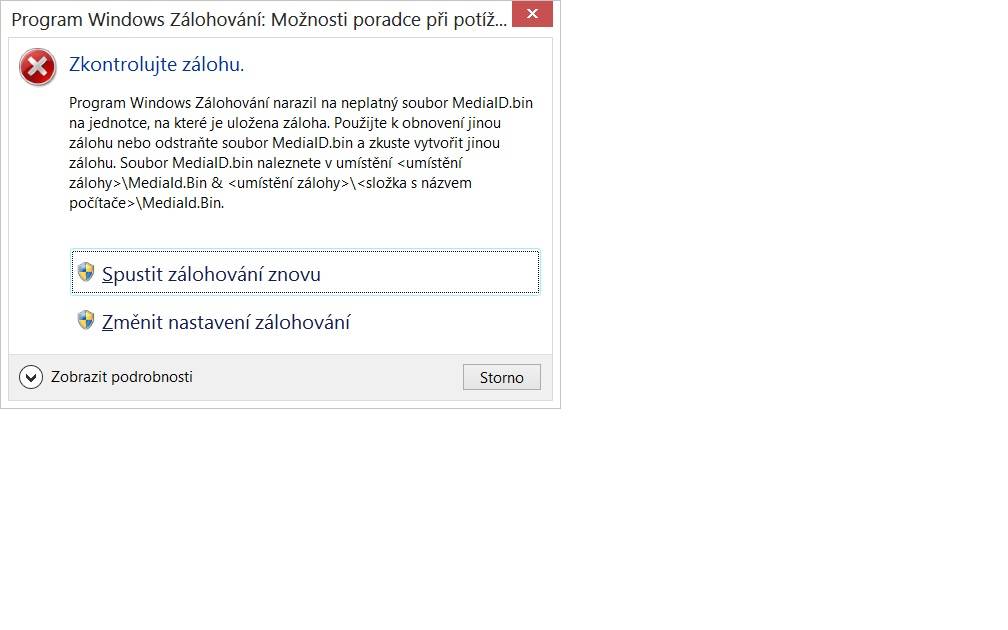The width and height of the screenshot is (1008, 630).
Task: Click the first line of the error message
Action: (x=301, y=103)
